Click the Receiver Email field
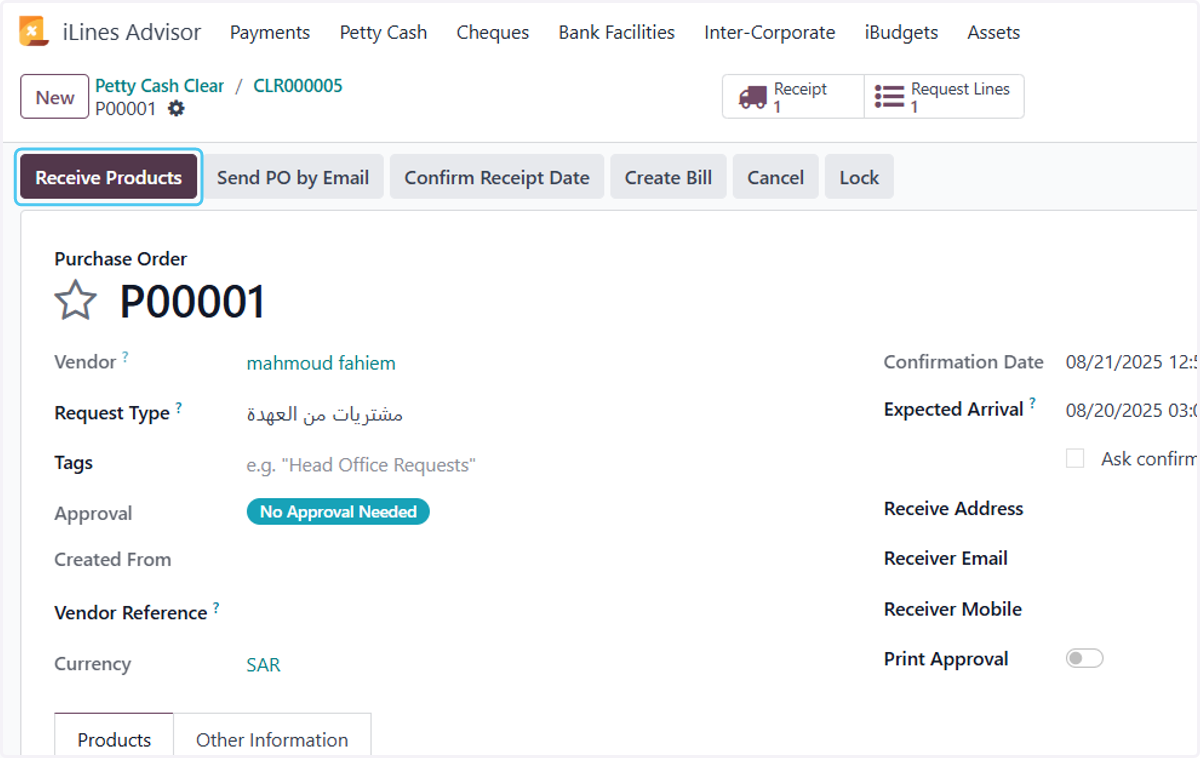The width and height of the screenshot is (1200, 758). 1132,559
